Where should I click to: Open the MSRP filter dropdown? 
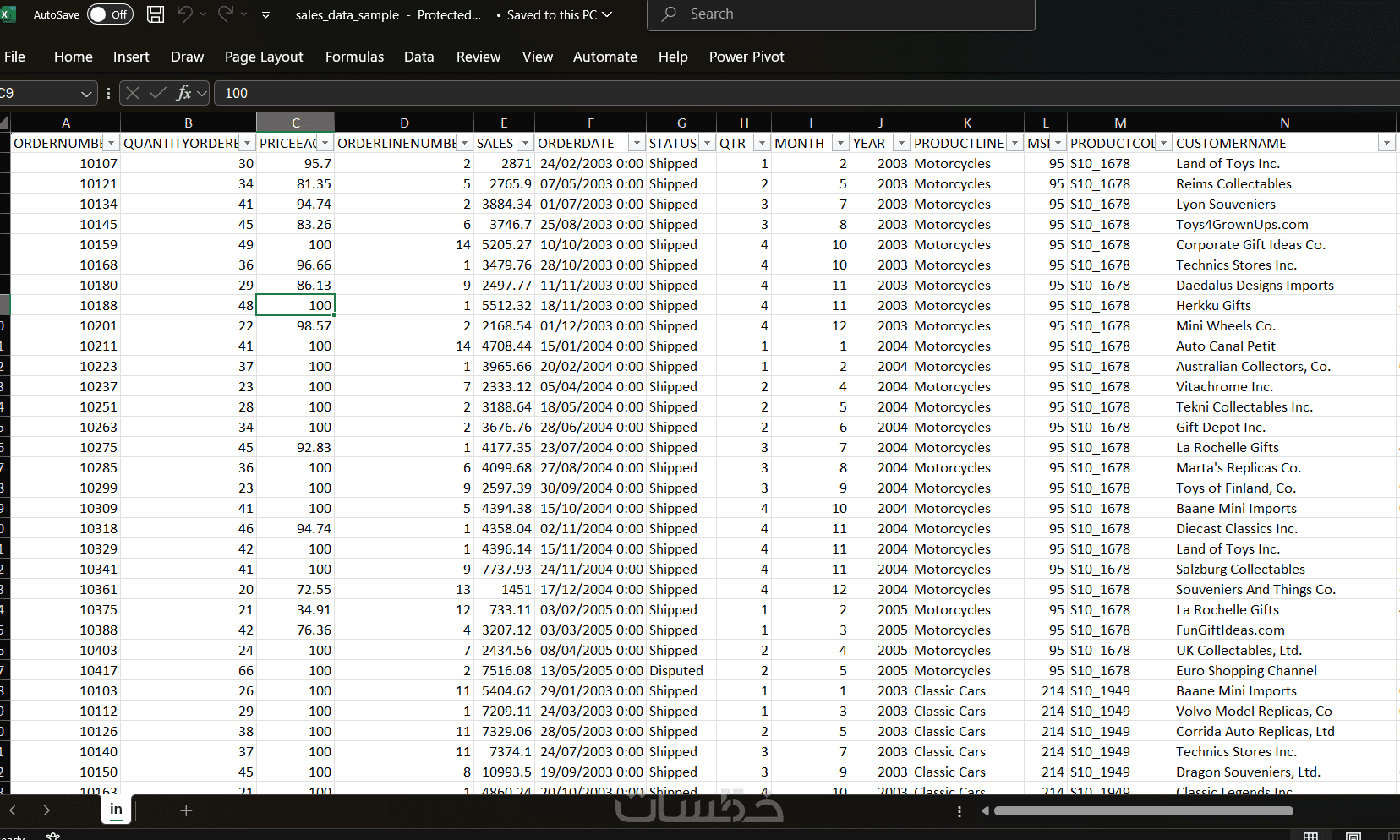click(1058, 143)
